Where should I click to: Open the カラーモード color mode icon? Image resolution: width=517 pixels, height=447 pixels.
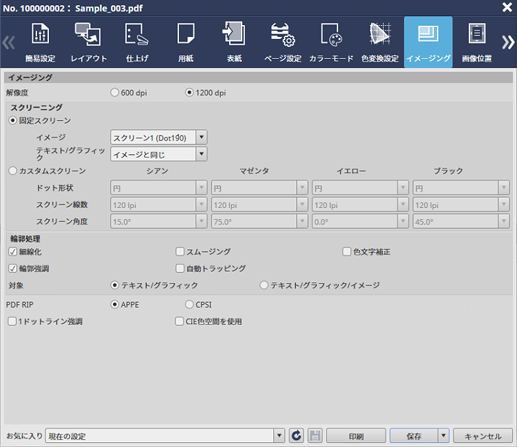(x=331, y=42)
